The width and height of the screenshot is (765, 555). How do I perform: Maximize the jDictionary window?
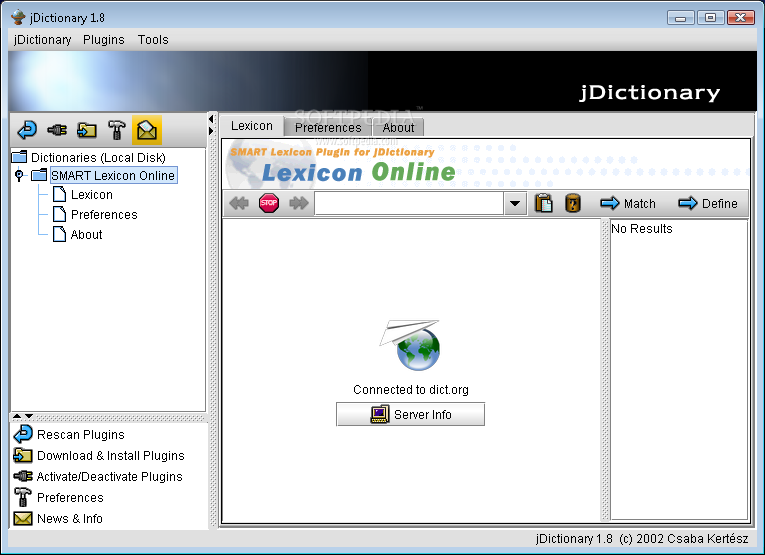coord(710,18)
